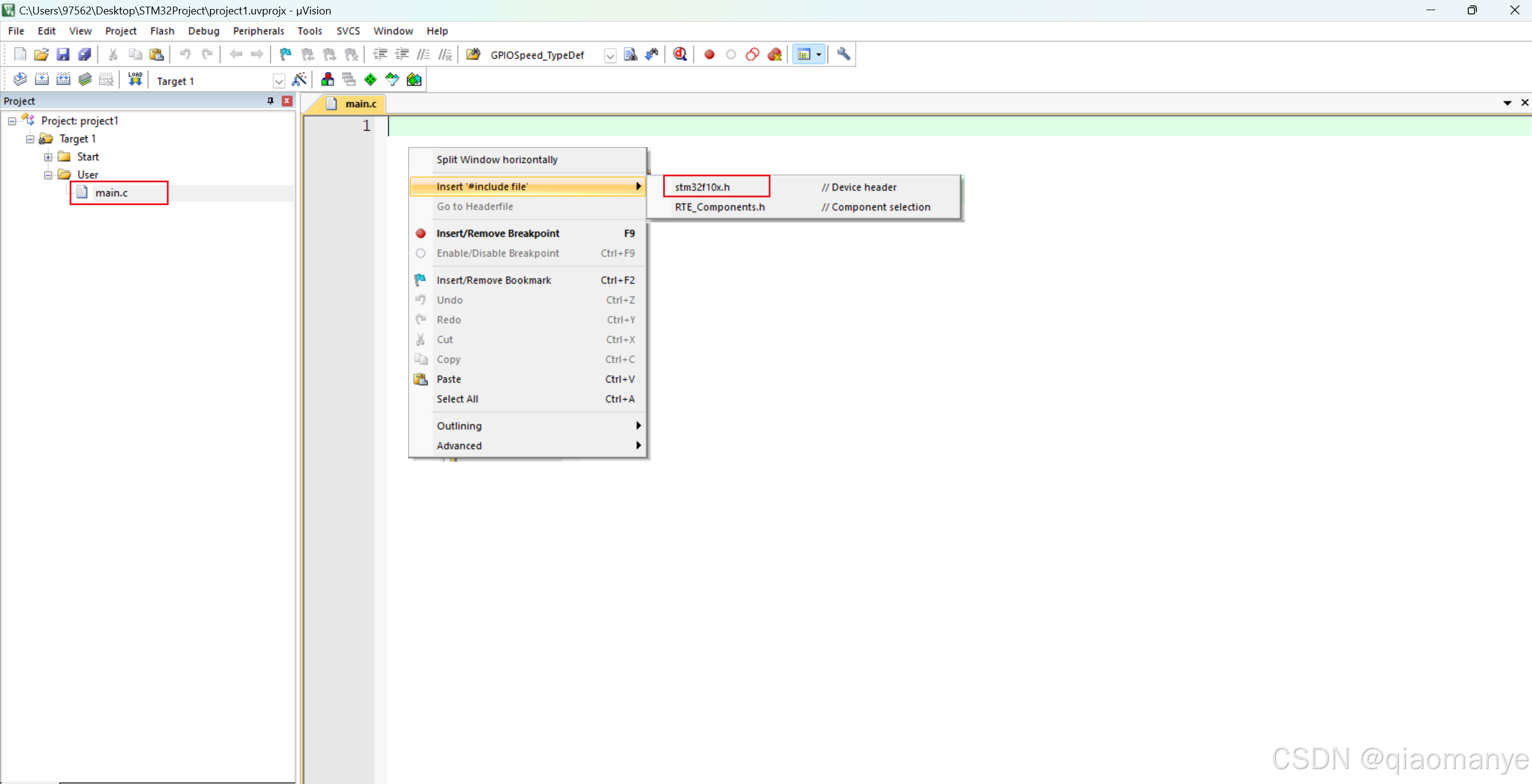This screenshot has width=1532, height=784.
Task: Toggle Insert/Remove Breakpoint in context menu
Action: pyautogui.click(x=497, y=233)
